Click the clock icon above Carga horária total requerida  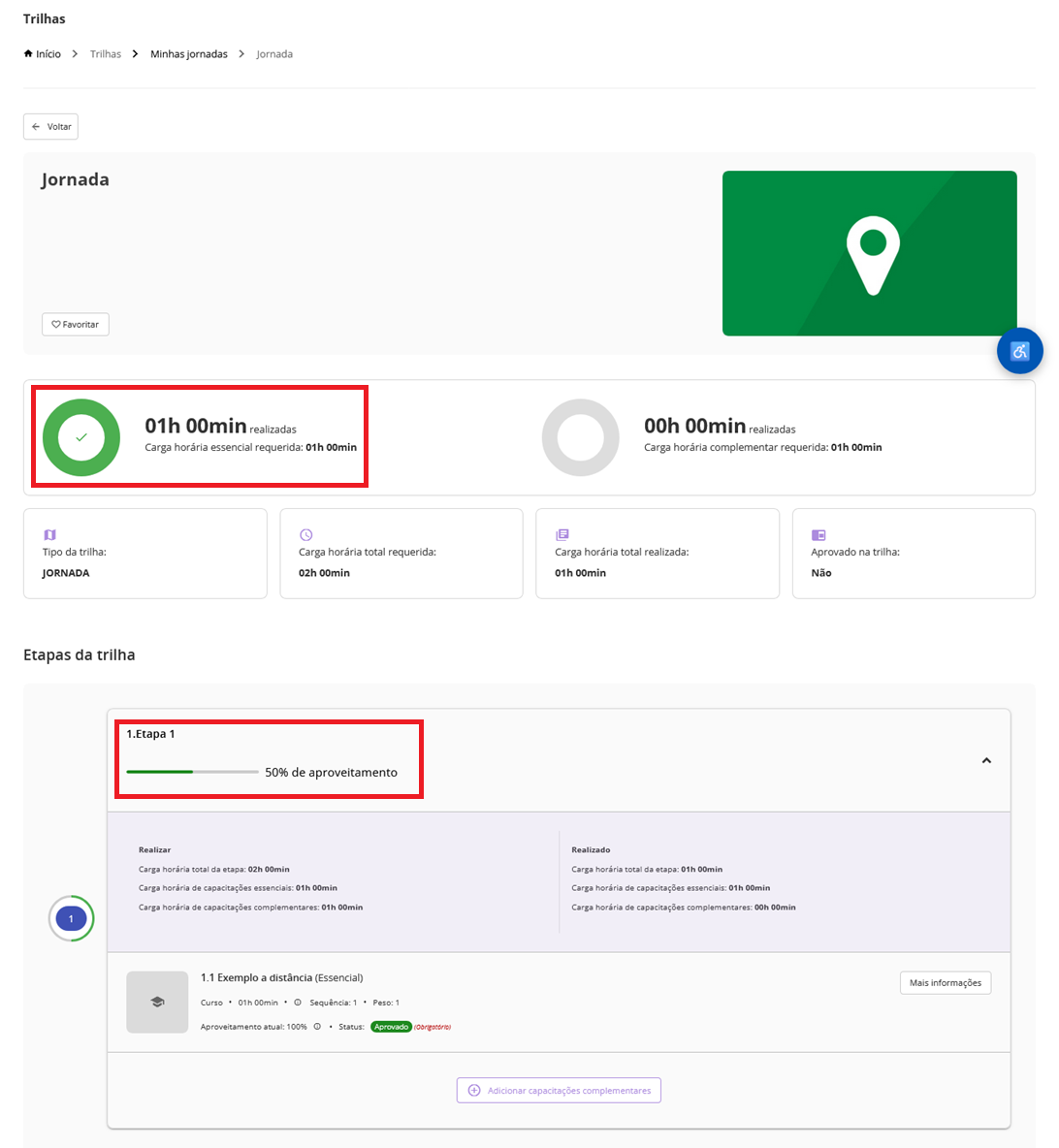click(x=306, y=534)
